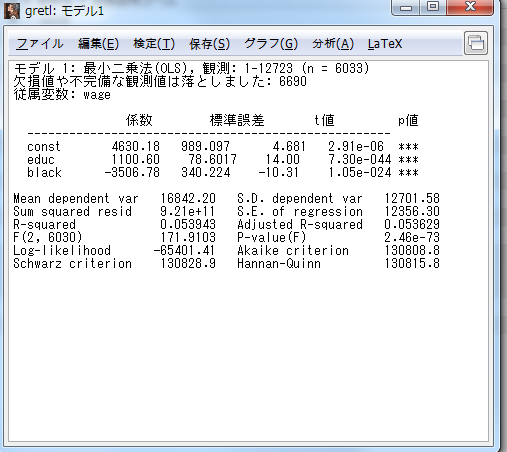Open the LaTeX menu
This screenshot has height=452, width=507.
(x=385, y=44)
